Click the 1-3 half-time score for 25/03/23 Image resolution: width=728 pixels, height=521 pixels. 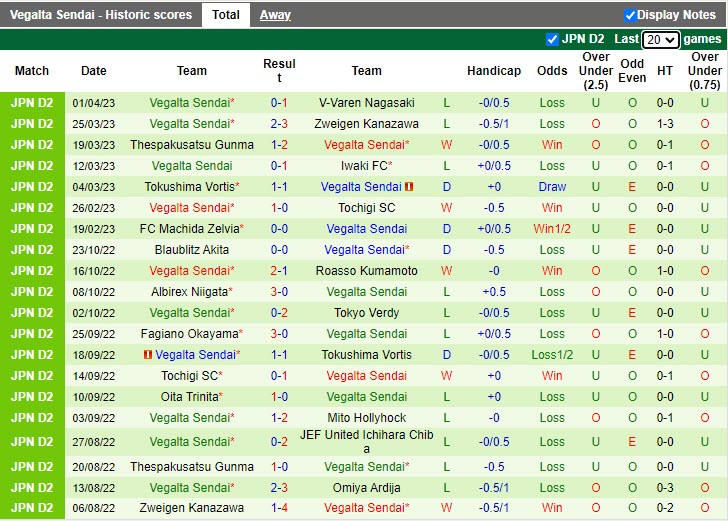pos(664,124)
